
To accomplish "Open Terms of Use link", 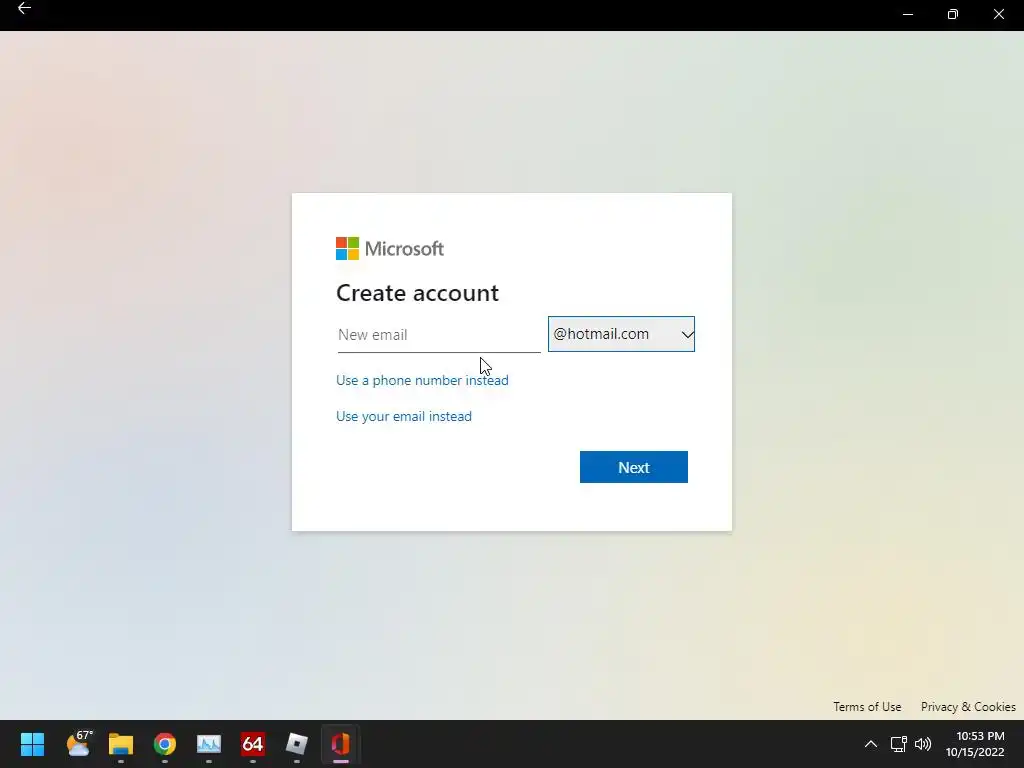I will click(867, 707).
